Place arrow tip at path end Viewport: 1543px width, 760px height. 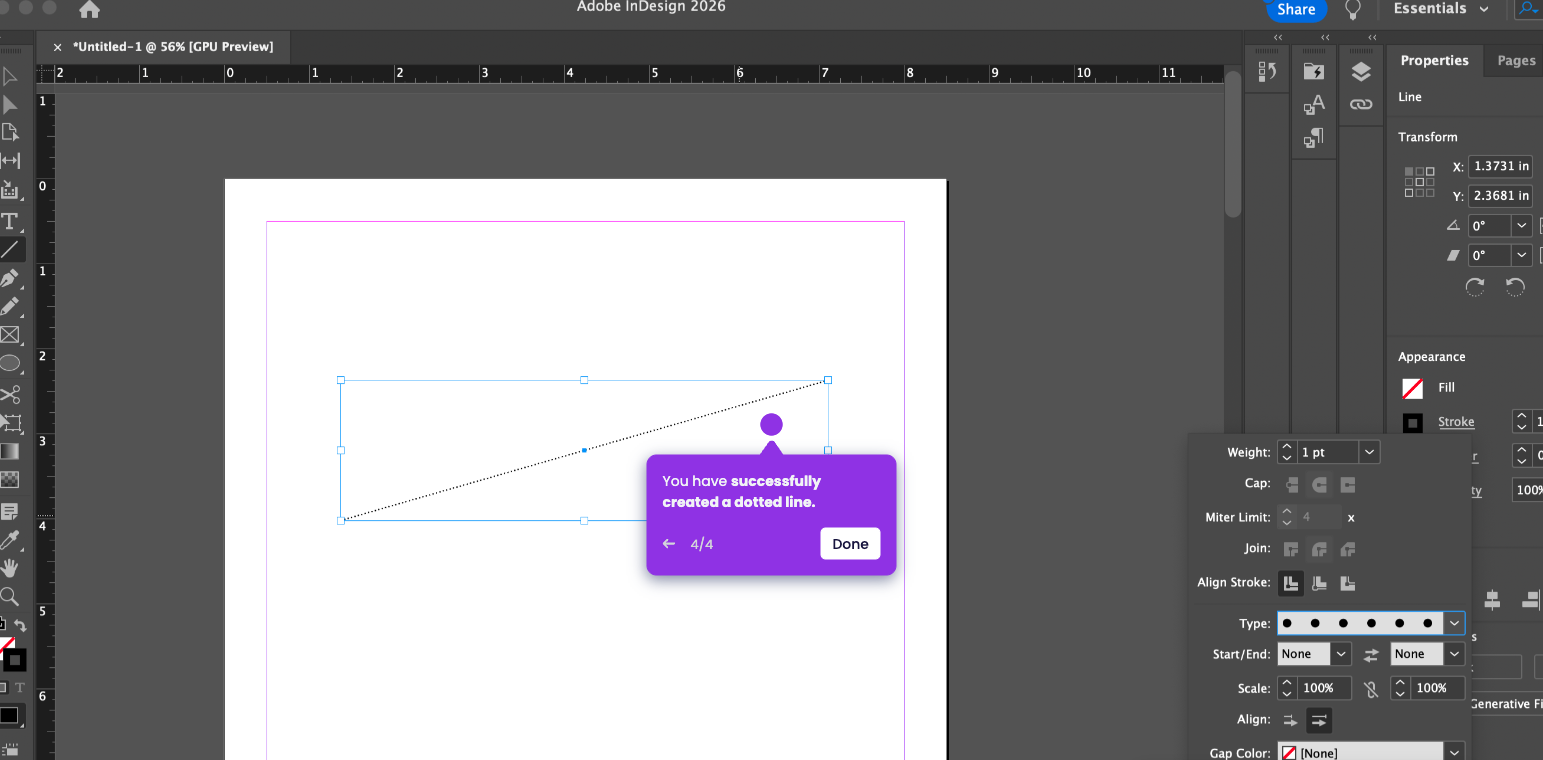[x=1319, y=720]
